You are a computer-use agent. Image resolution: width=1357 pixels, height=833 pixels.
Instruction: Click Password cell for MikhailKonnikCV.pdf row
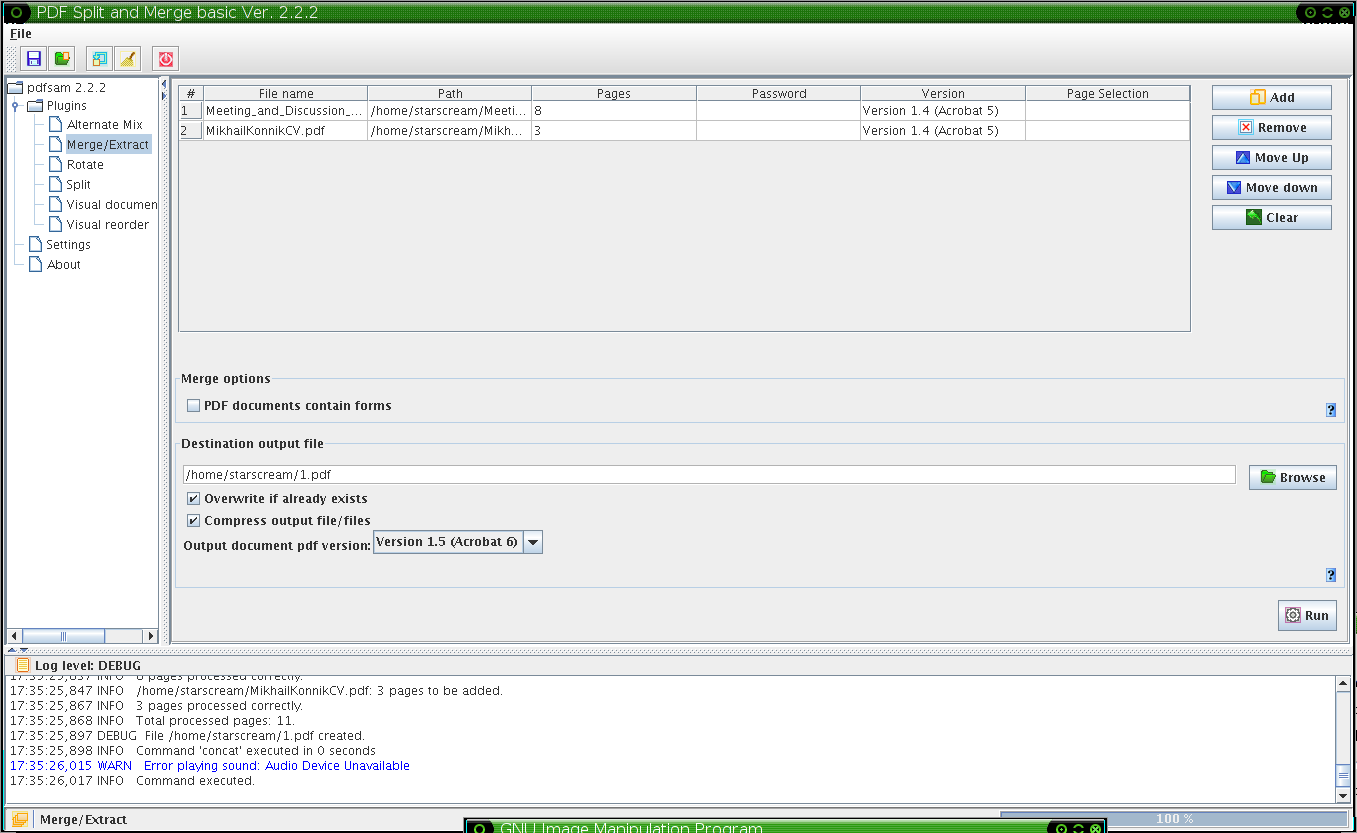[779, 131]
